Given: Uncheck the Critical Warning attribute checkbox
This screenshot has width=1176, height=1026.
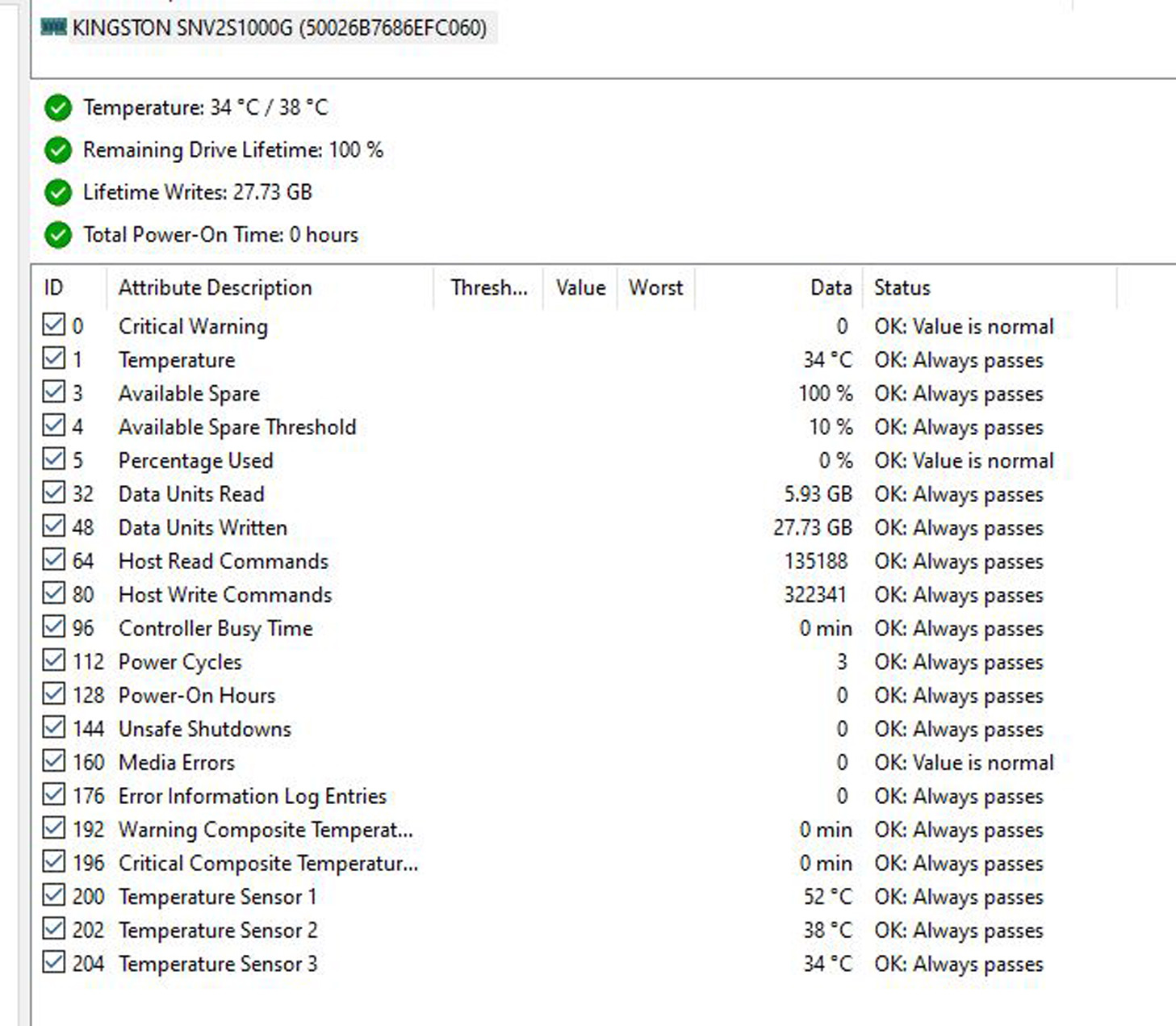Looking at the screenshot, I should click(54, 325).
